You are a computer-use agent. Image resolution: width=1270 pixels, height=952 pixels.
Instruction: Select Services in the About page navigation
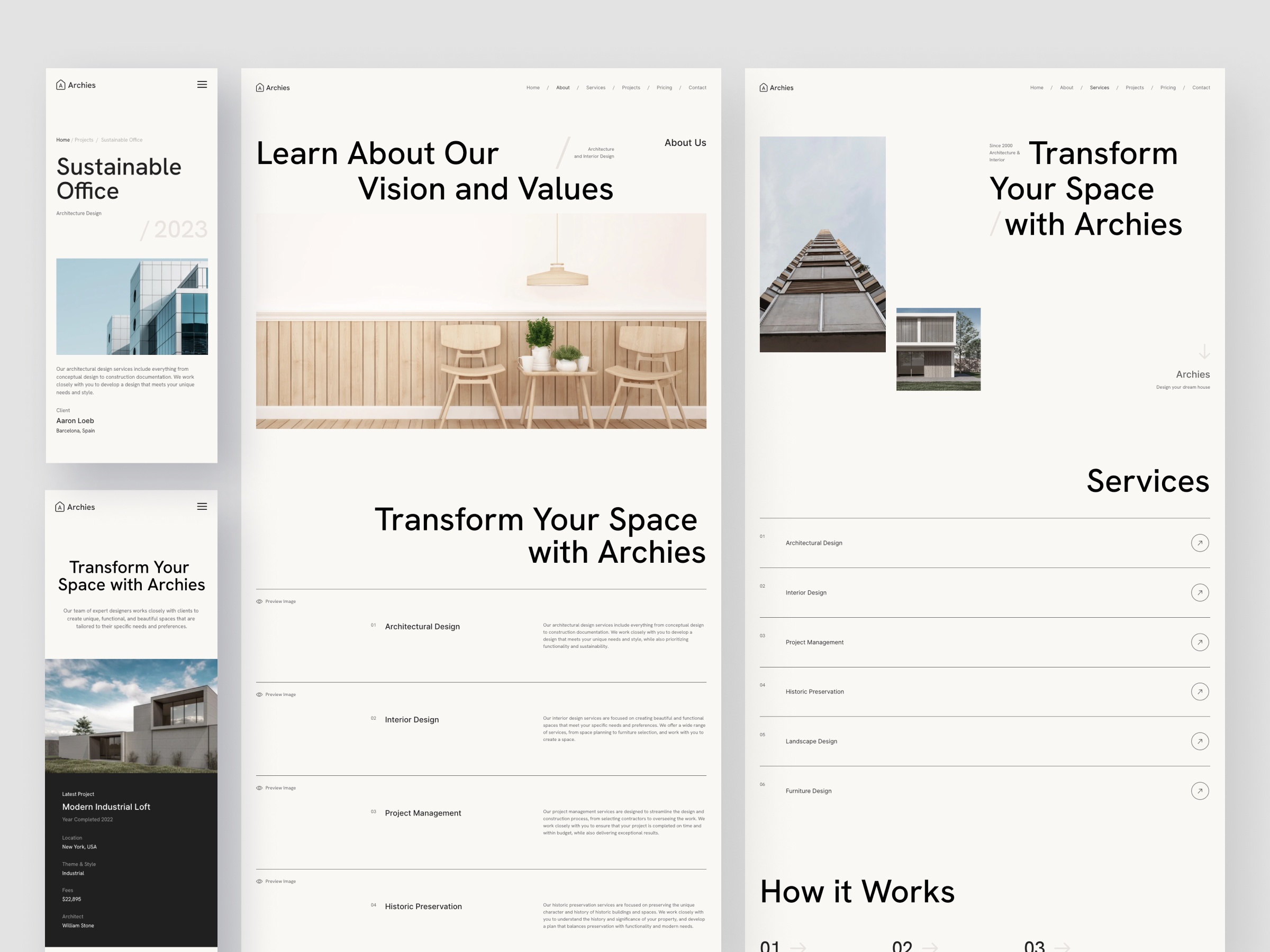pyautogui.click(x=595, y=88)
